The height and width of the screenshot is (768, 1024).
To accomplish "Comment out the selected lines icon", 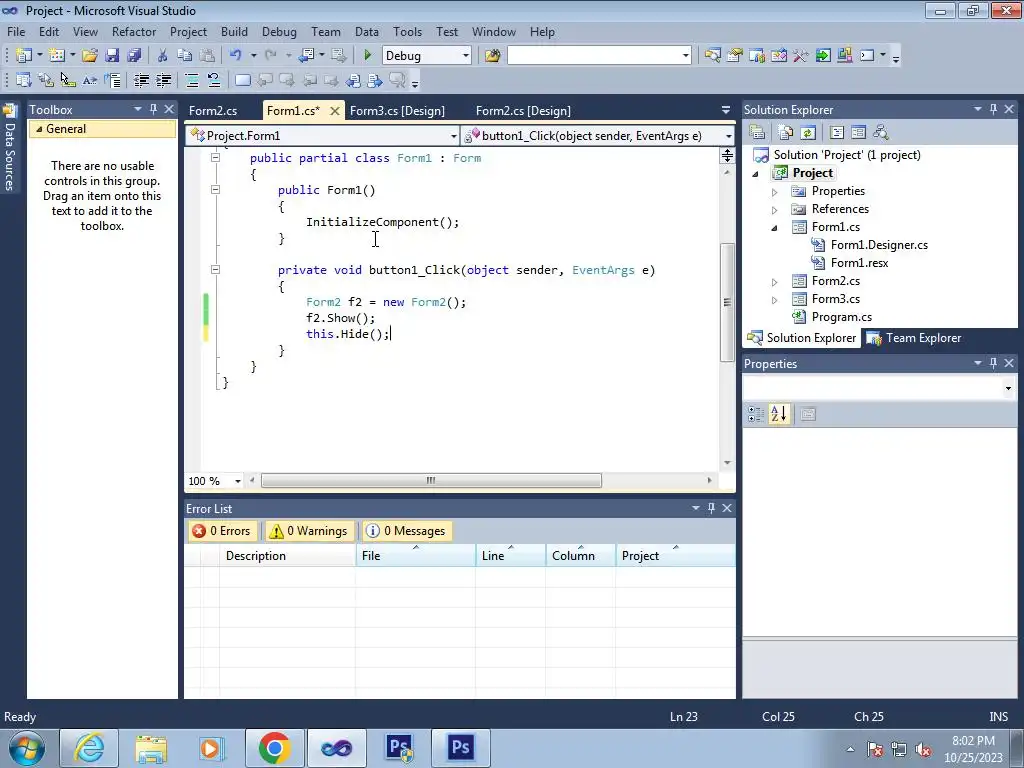I will (x=192, y=80).
